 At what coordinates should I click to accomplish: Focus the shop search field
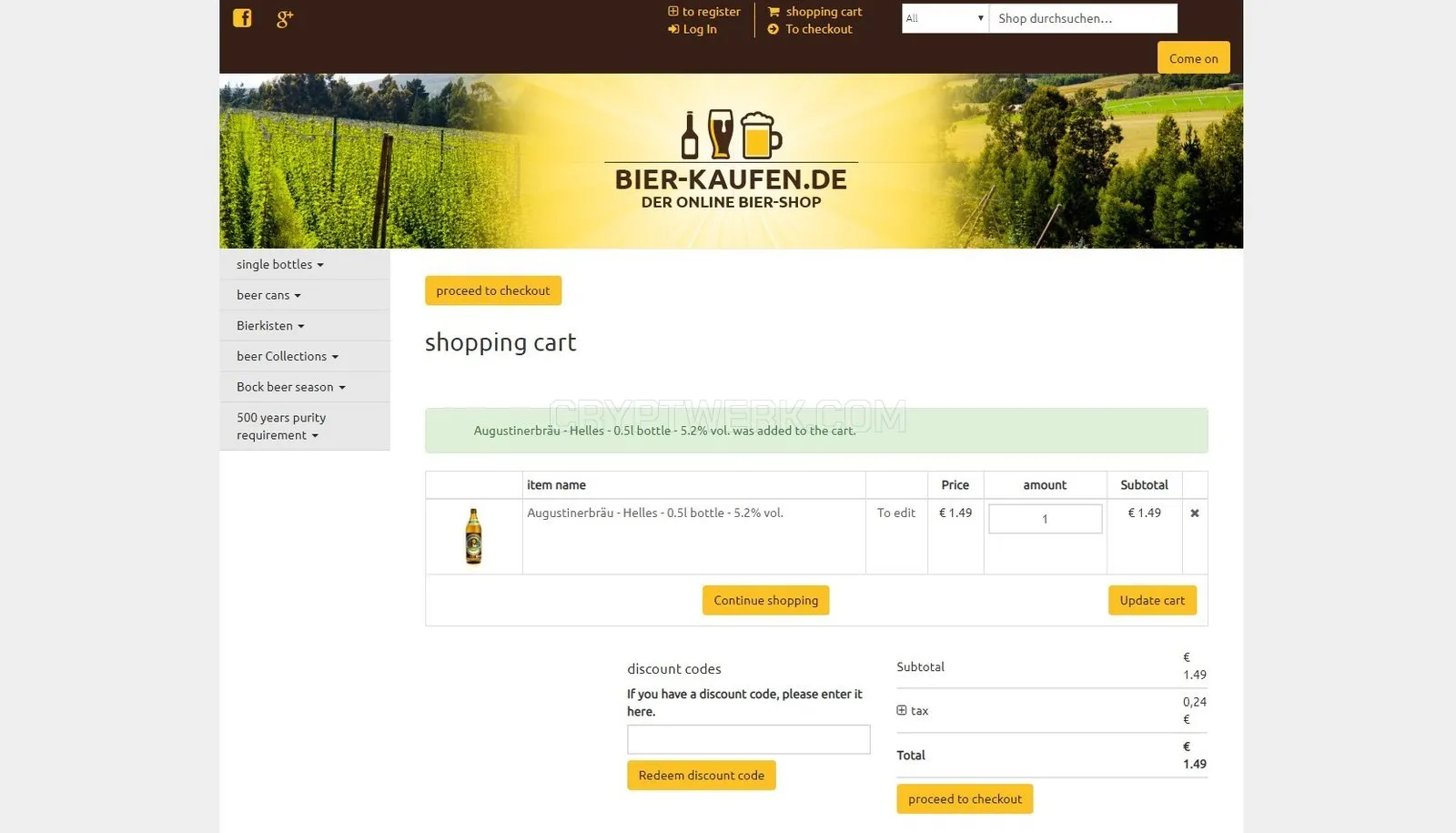pyautogui.click(x=1083, y=18)
